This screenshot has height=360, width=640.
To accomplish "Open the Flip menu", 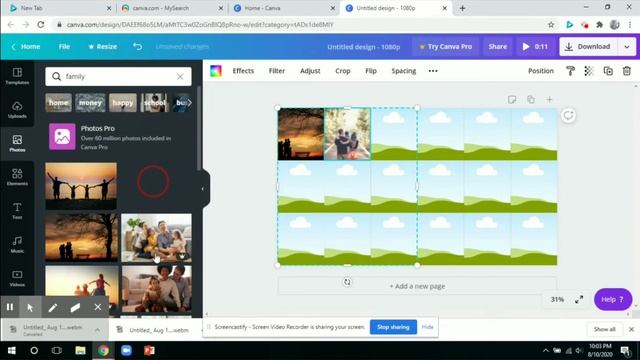I will click(x=371, y=71).
